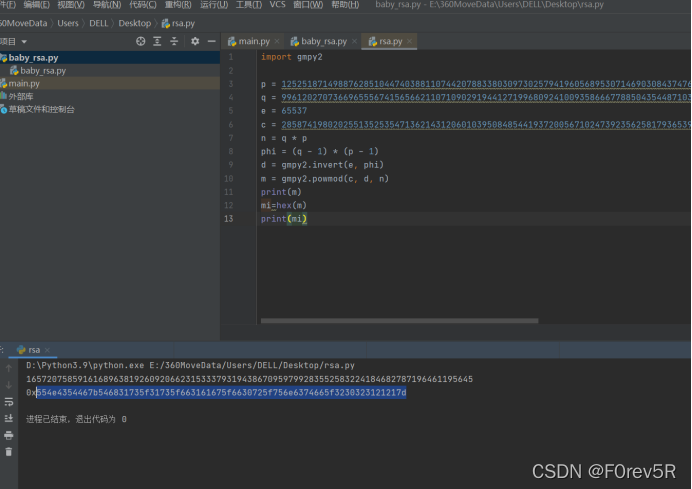Click the 'phi = (q - 1) * (p - 1)' line
692x489 pixels.
point(320,151)
